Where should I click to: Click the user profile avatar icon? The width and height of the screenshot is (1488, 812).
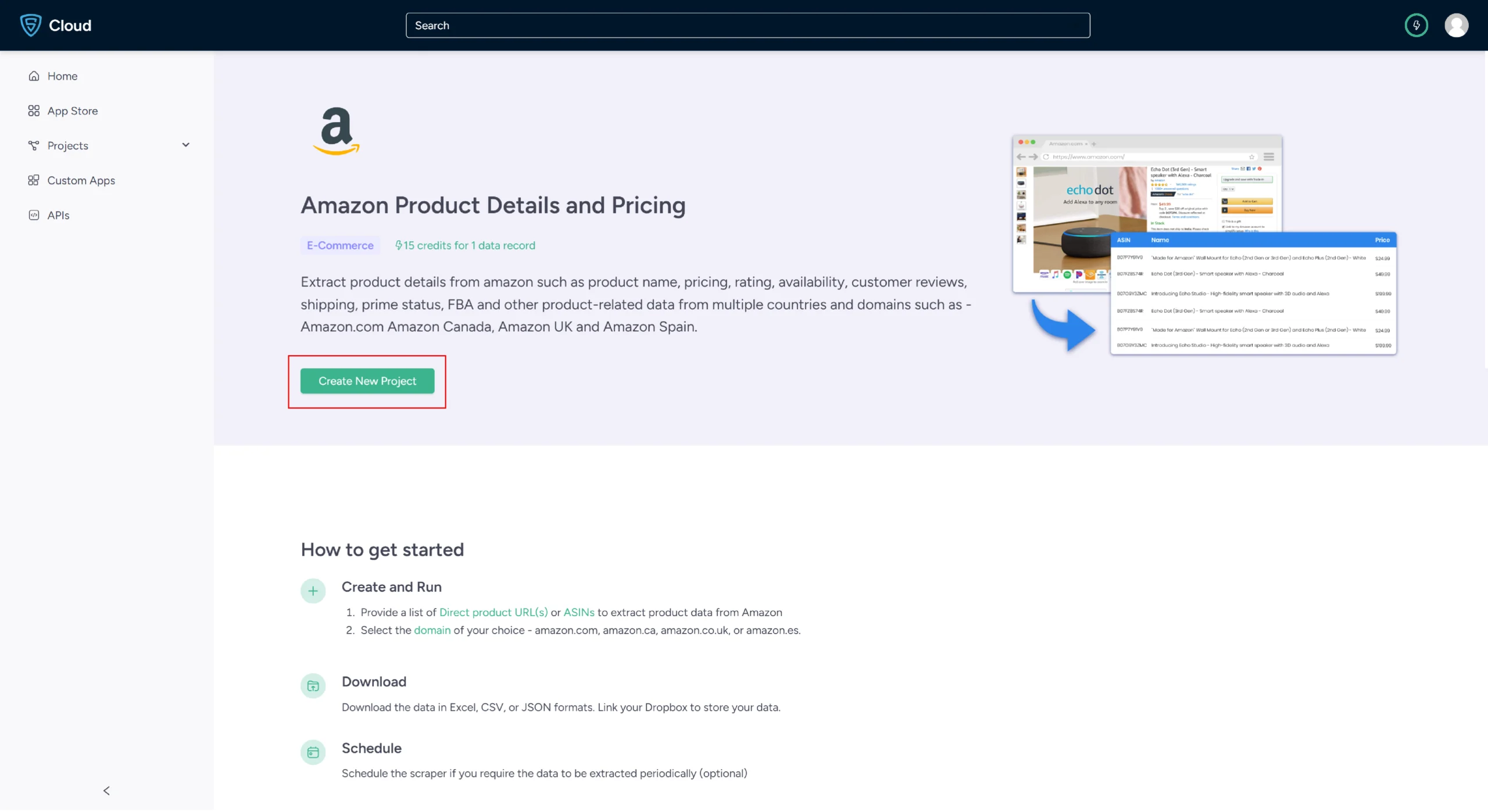(1456, 24)
